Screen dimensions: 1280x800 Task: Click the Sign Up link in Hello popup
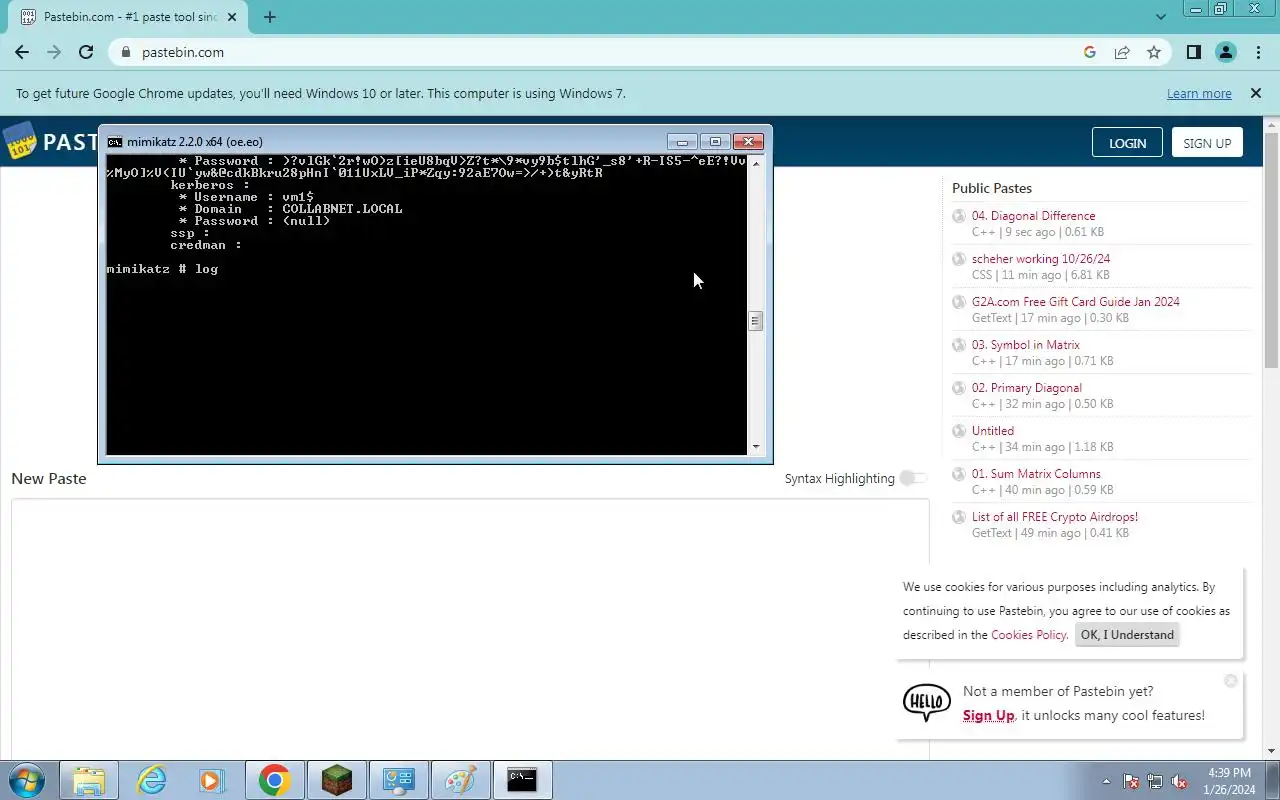[988, 715]
